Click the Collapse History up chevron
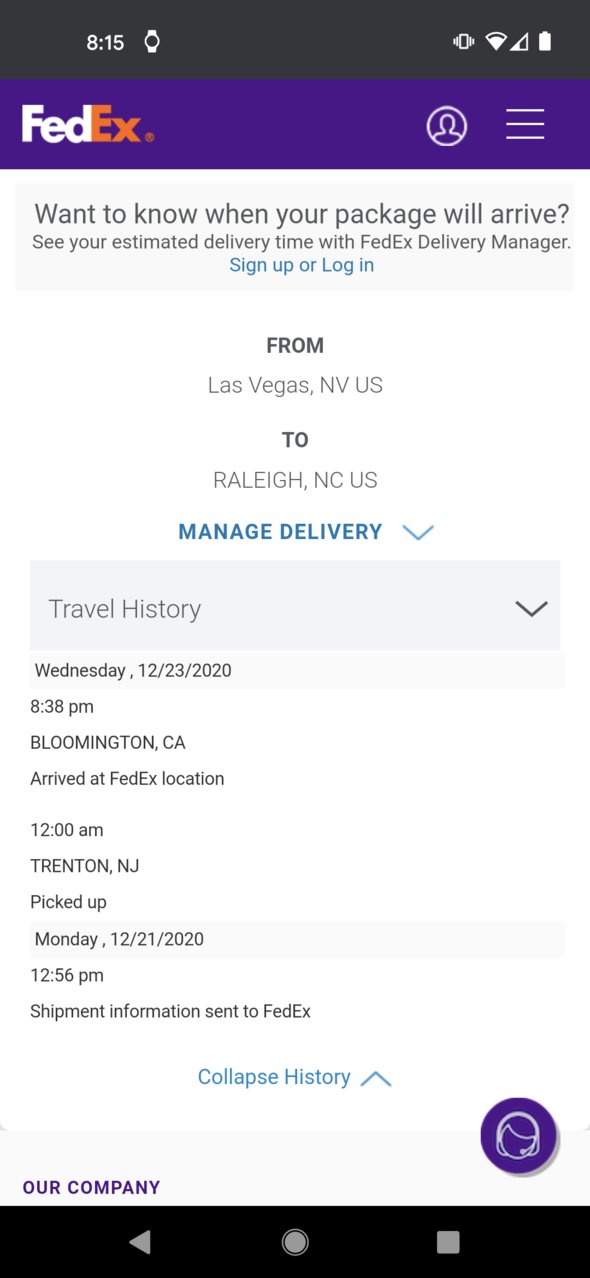 [x=375, y=1079]
